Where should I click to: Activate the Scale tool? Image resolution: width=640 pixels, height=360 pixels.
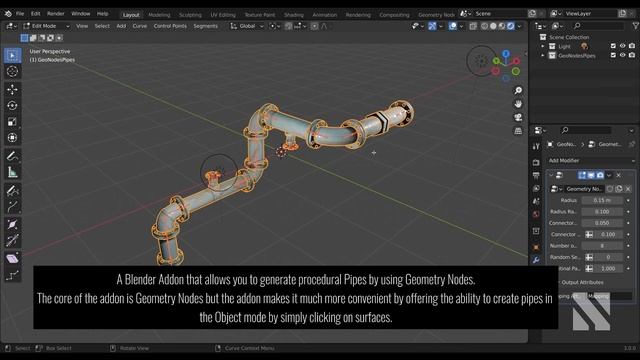tap(12, 122)
